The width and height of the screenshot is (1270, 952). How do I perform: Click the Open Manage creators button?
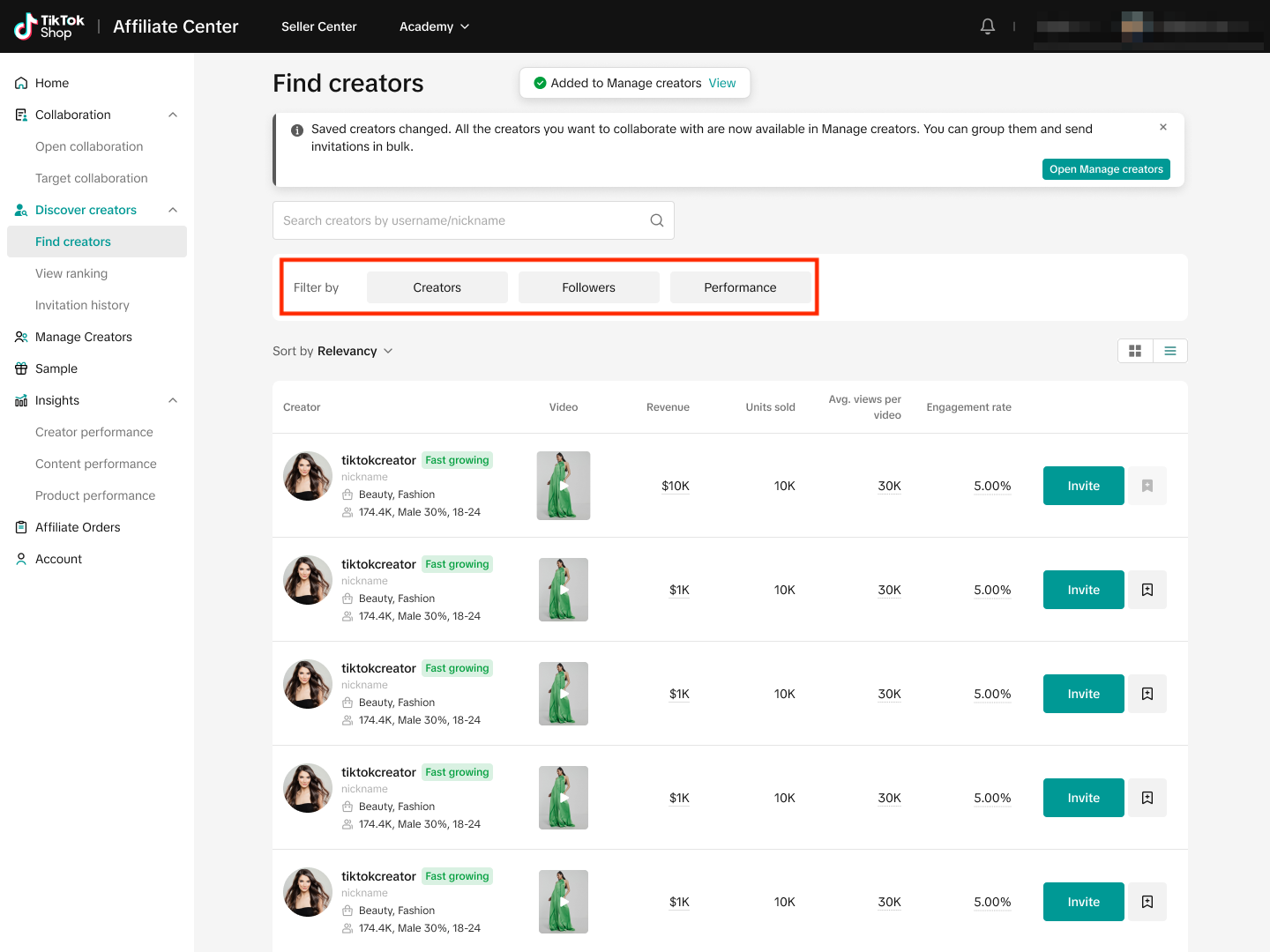click(x=1106, y=169)
